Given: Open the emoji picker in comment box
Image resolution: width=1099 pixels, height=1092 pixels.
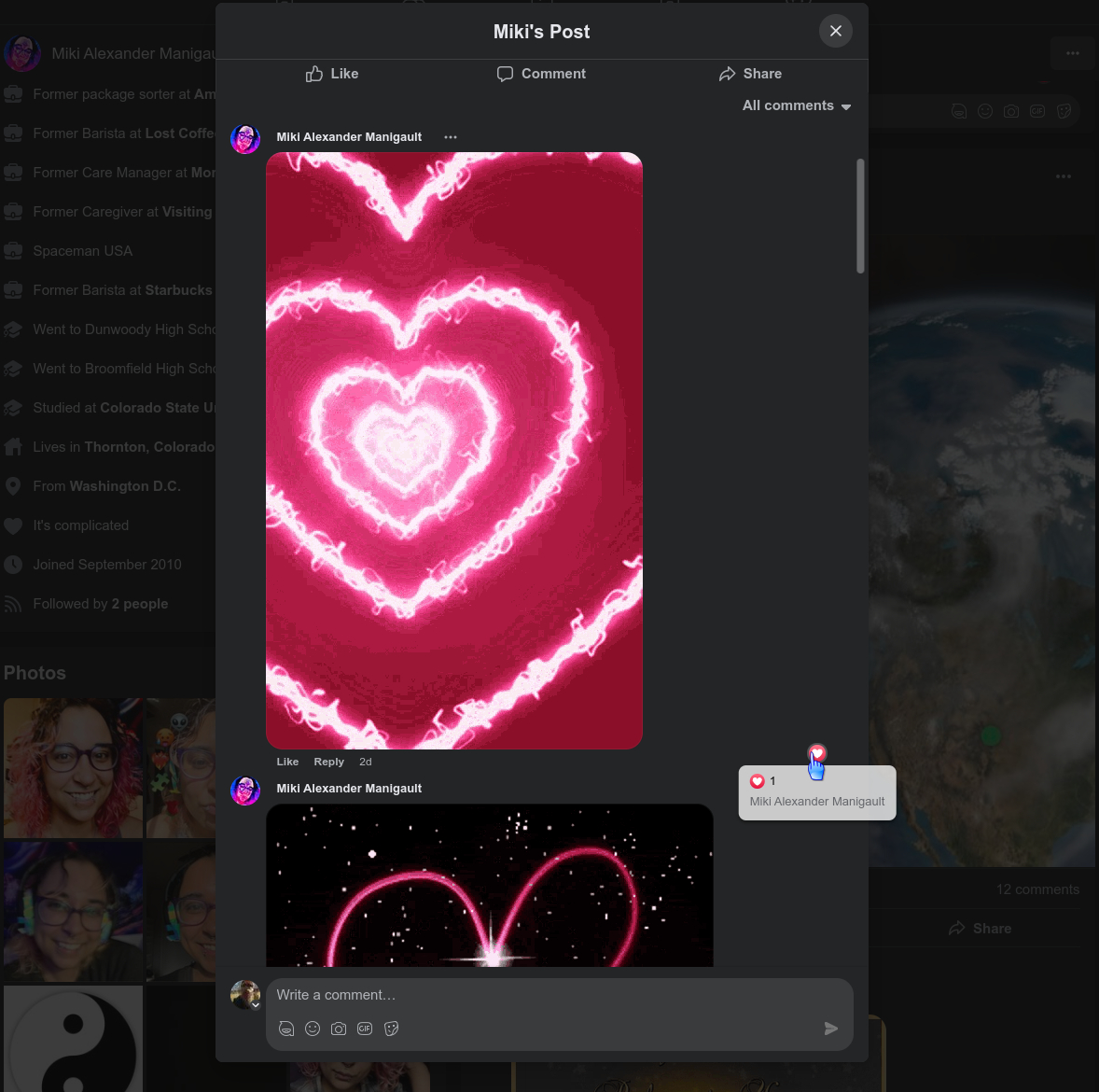Looking at the screenshot, I should [313, 1029].
